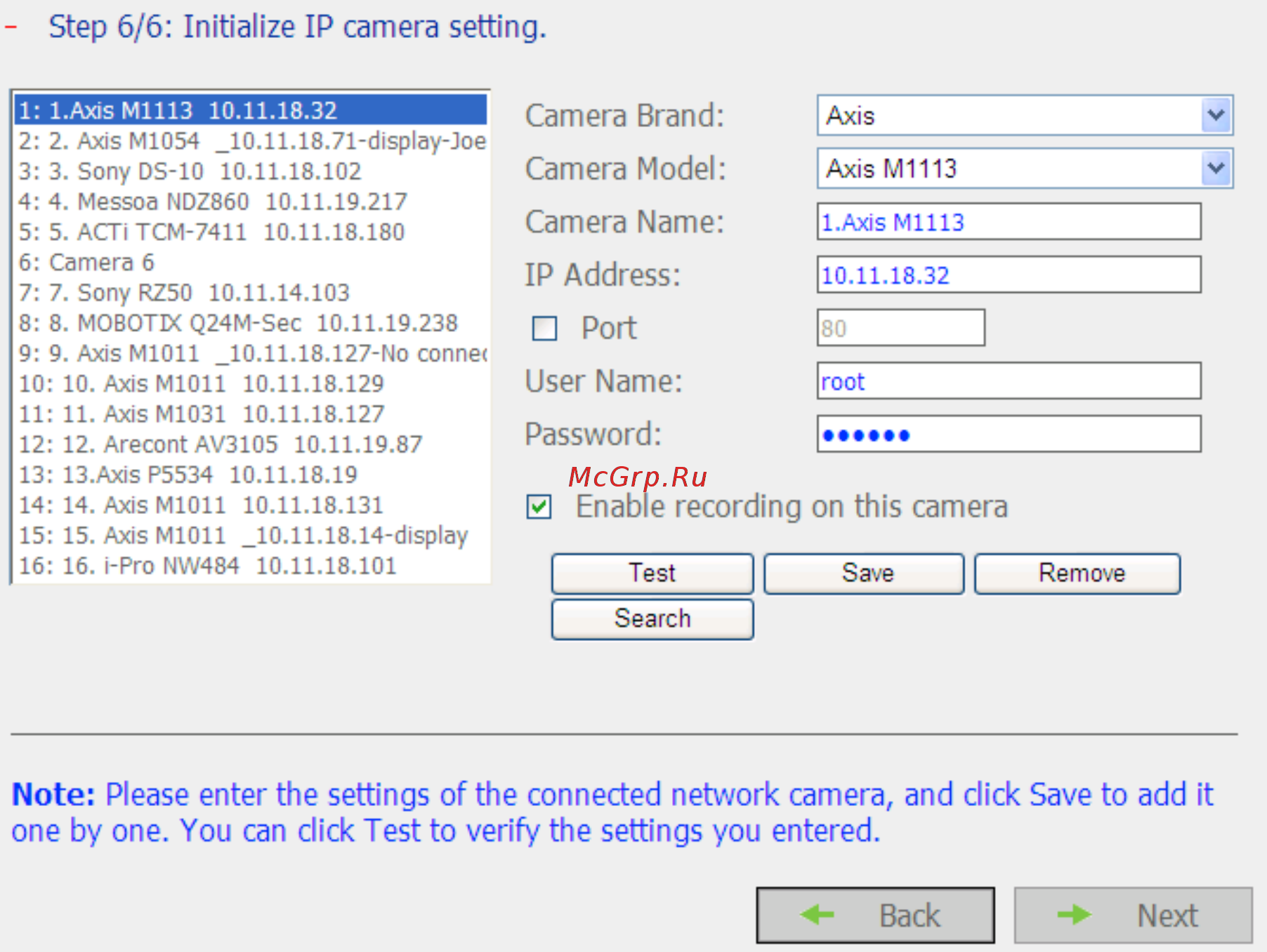Select camera 9 Axis M1011 row
Image resolution: width=1267 pixels, height=952 pixels.
click(251, 353)
